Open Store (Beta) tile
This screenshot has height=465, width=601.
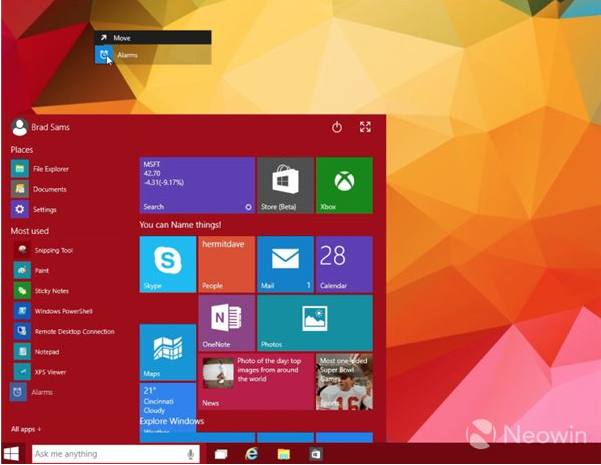click(x=285, y=185)
